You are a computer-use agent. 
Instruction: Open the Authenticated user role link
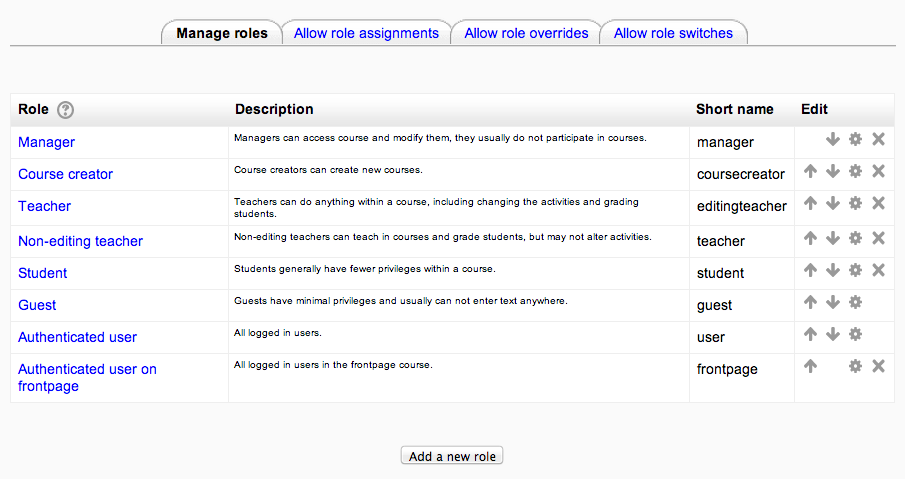pyautogui.click(x=77, y=337)
